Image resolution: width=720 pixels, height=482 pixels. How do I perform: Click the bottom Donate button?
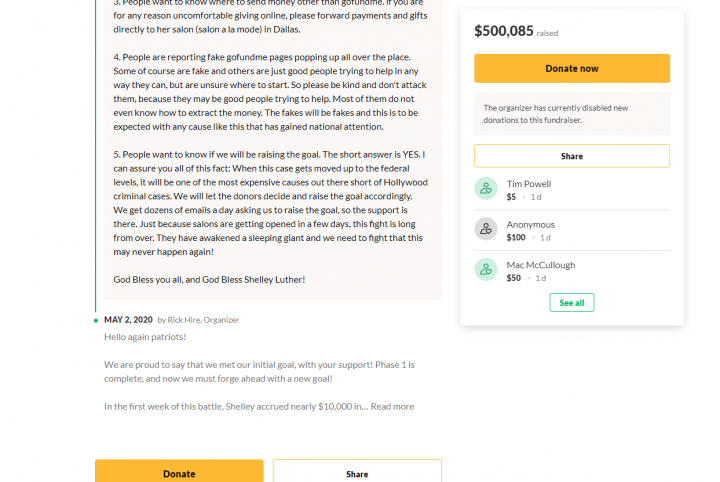[x=179, y=471]
